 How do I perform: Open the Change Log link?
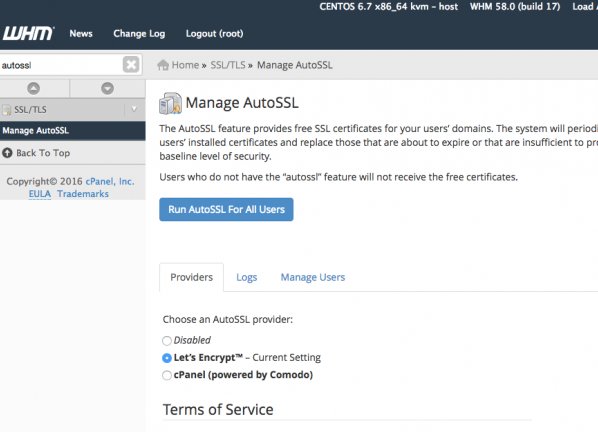[x=139, y=34]
